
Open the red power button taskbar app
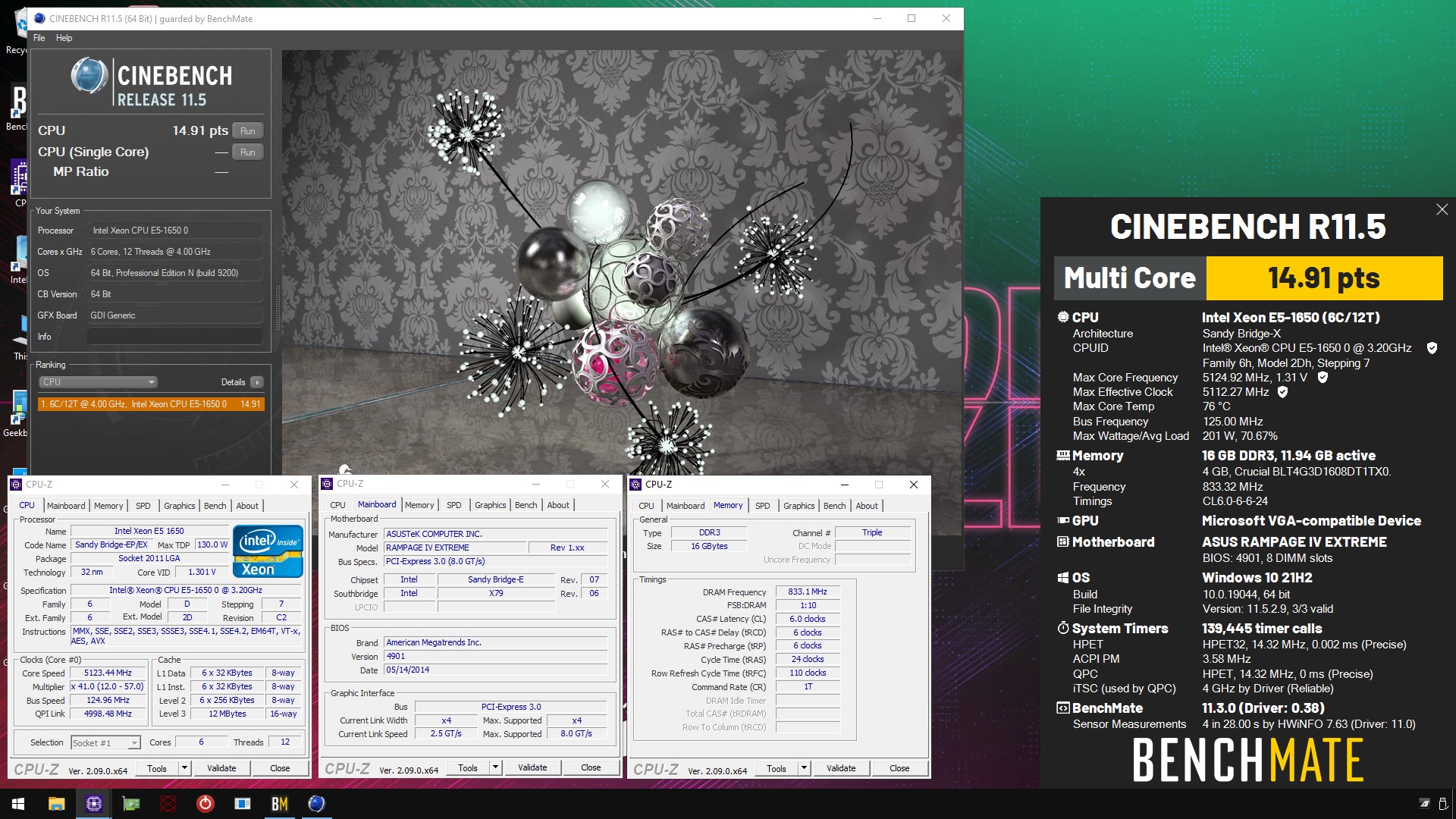pos(206,804)
